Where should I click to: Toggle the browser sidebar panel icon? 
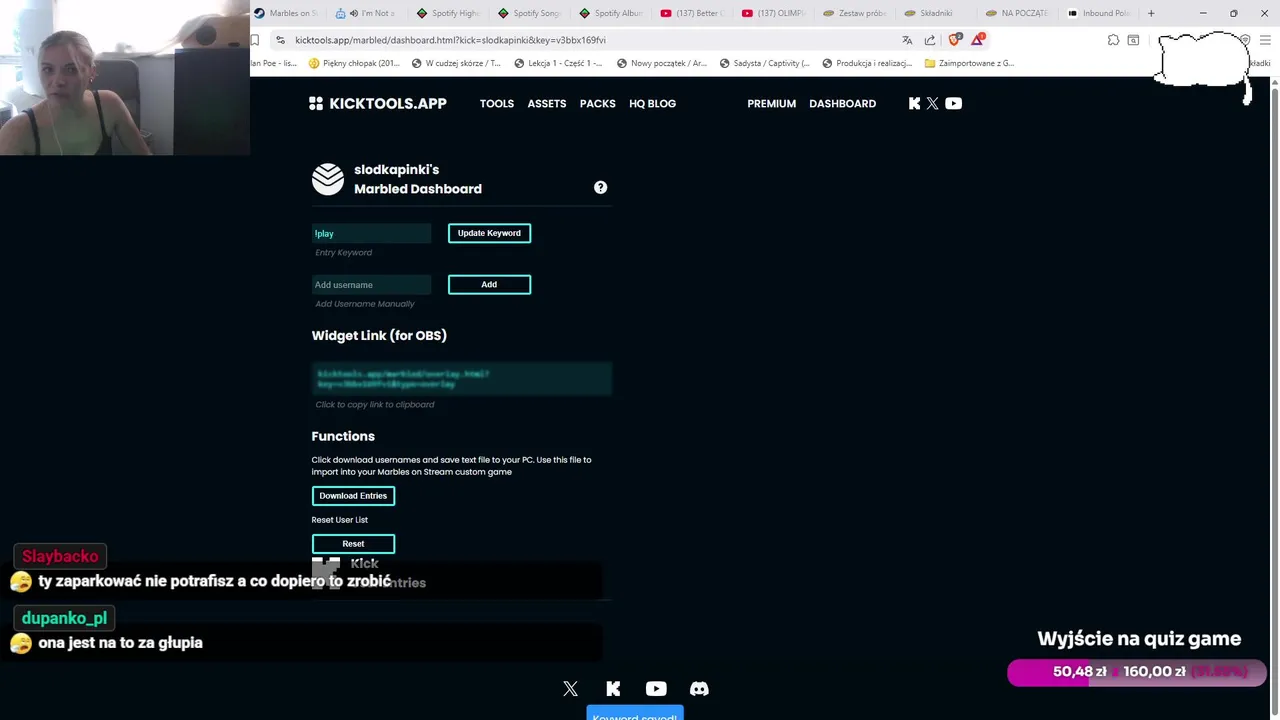(1133, 40)
